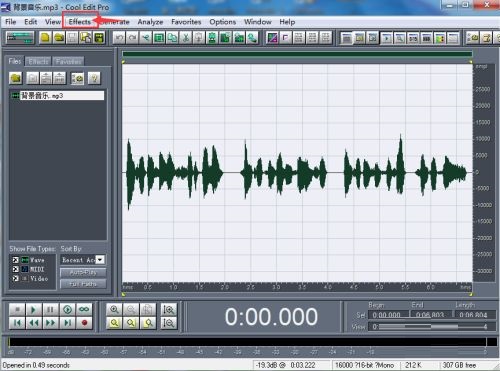Screen dimensions: 500x371
Task: Click the Full Paths button
Action: [x=83, y=284]
